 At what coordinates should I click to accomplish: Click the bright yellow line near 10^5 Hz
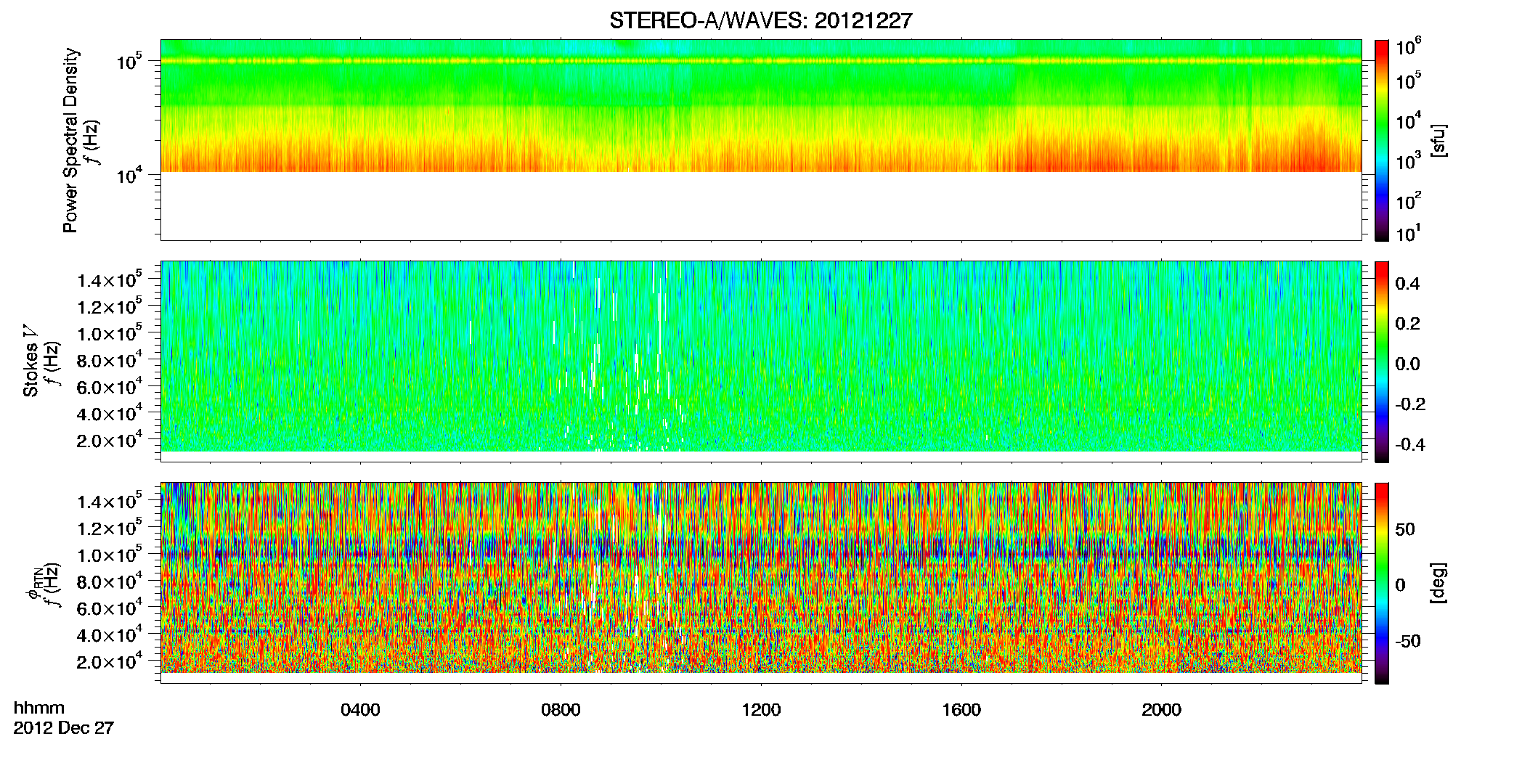(760, 62)
